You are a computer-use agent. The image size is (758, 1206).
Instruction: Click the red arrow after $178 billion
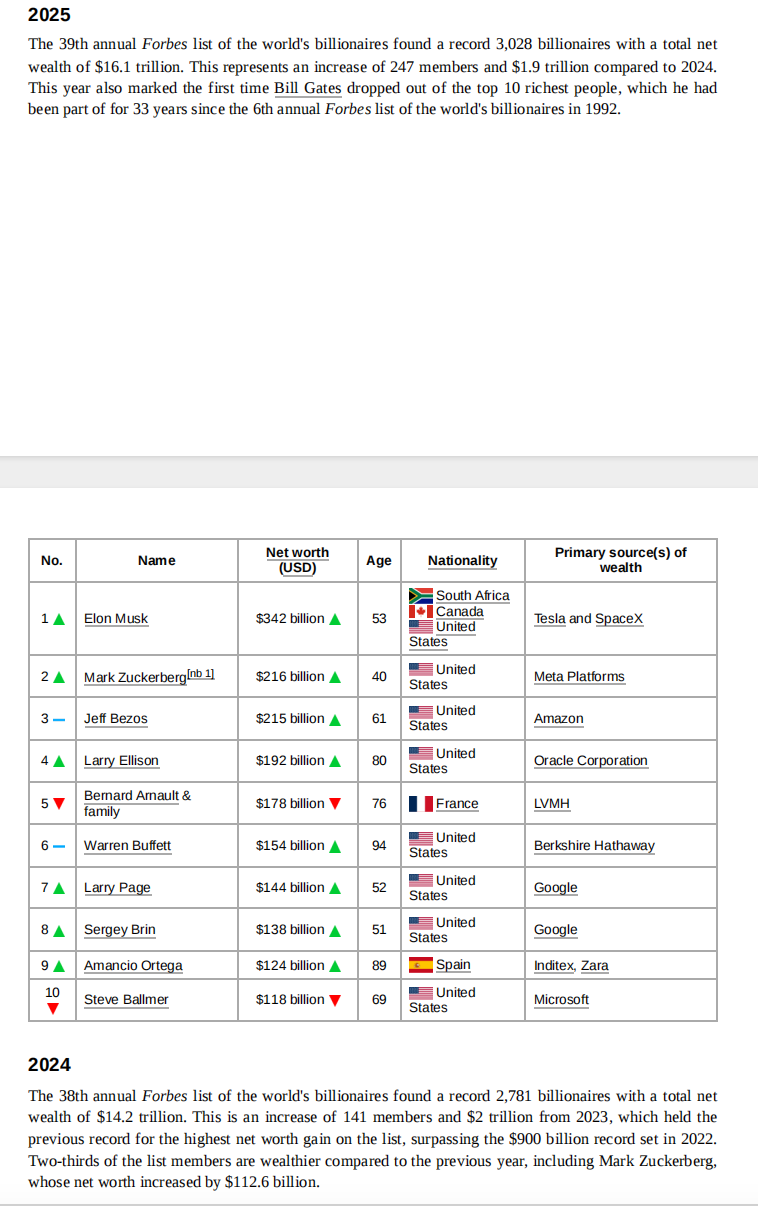click(x=335, y=803)
